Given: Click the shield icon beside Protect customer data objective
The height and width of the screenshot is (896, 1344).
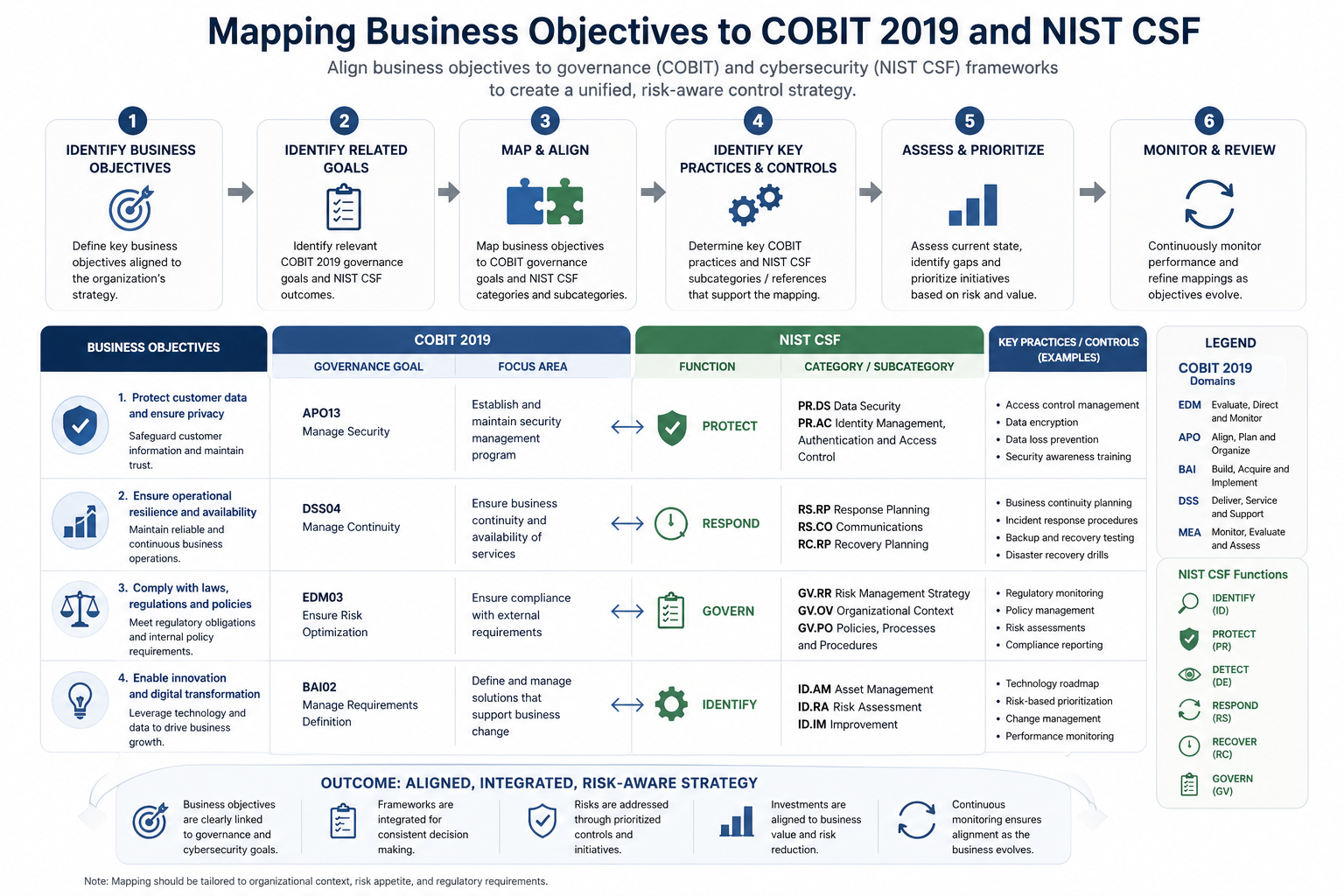Looking at the screenshot, I should click(x=80, y=425).
